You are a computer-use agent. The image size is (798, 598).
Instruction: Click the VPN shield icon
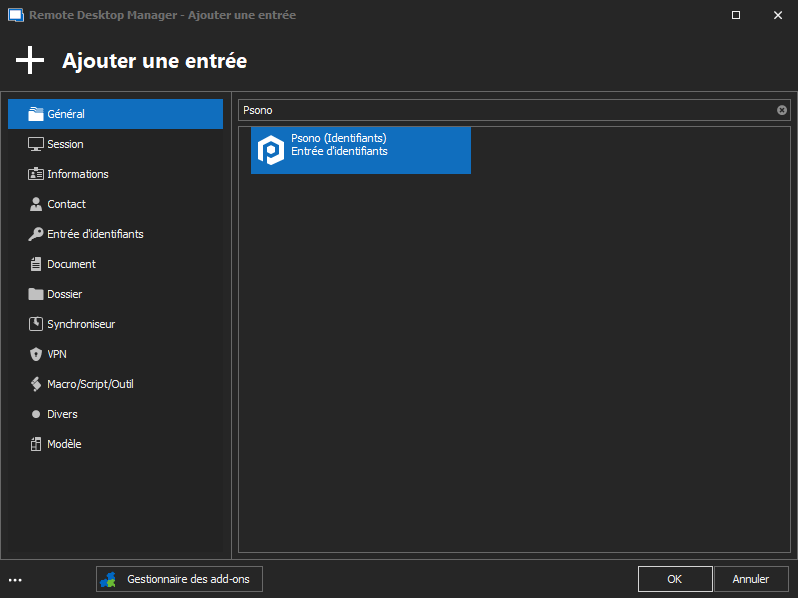click(36, 354)
